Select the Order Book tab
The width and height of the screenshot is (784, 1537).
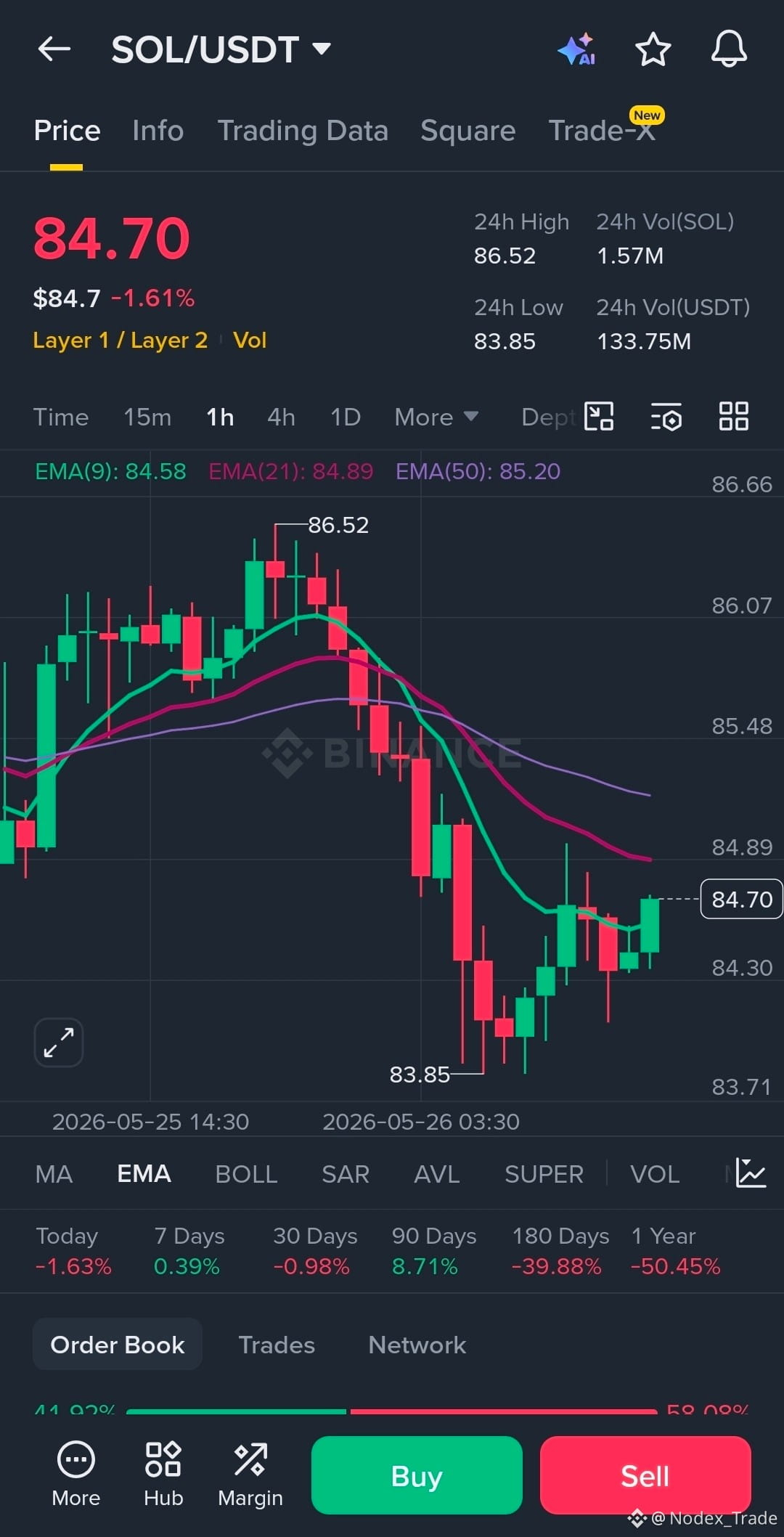click(118, 1345)
